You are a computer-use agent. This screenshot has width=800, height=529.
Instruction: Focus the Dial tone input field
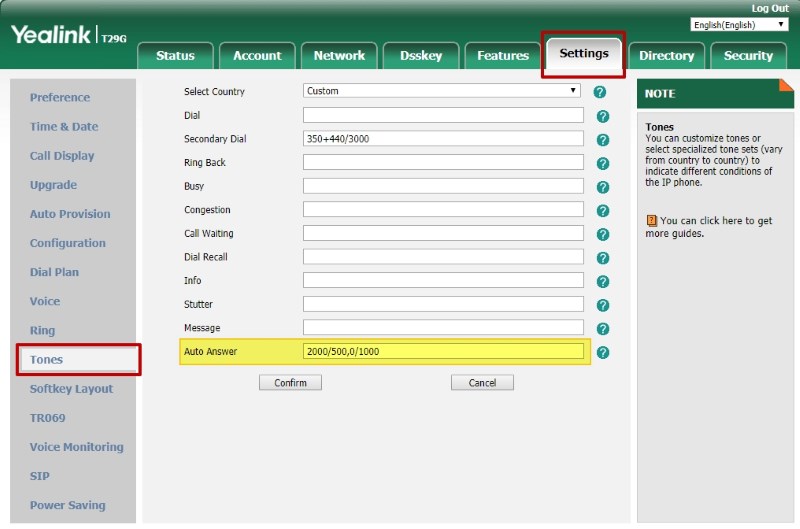443,115
